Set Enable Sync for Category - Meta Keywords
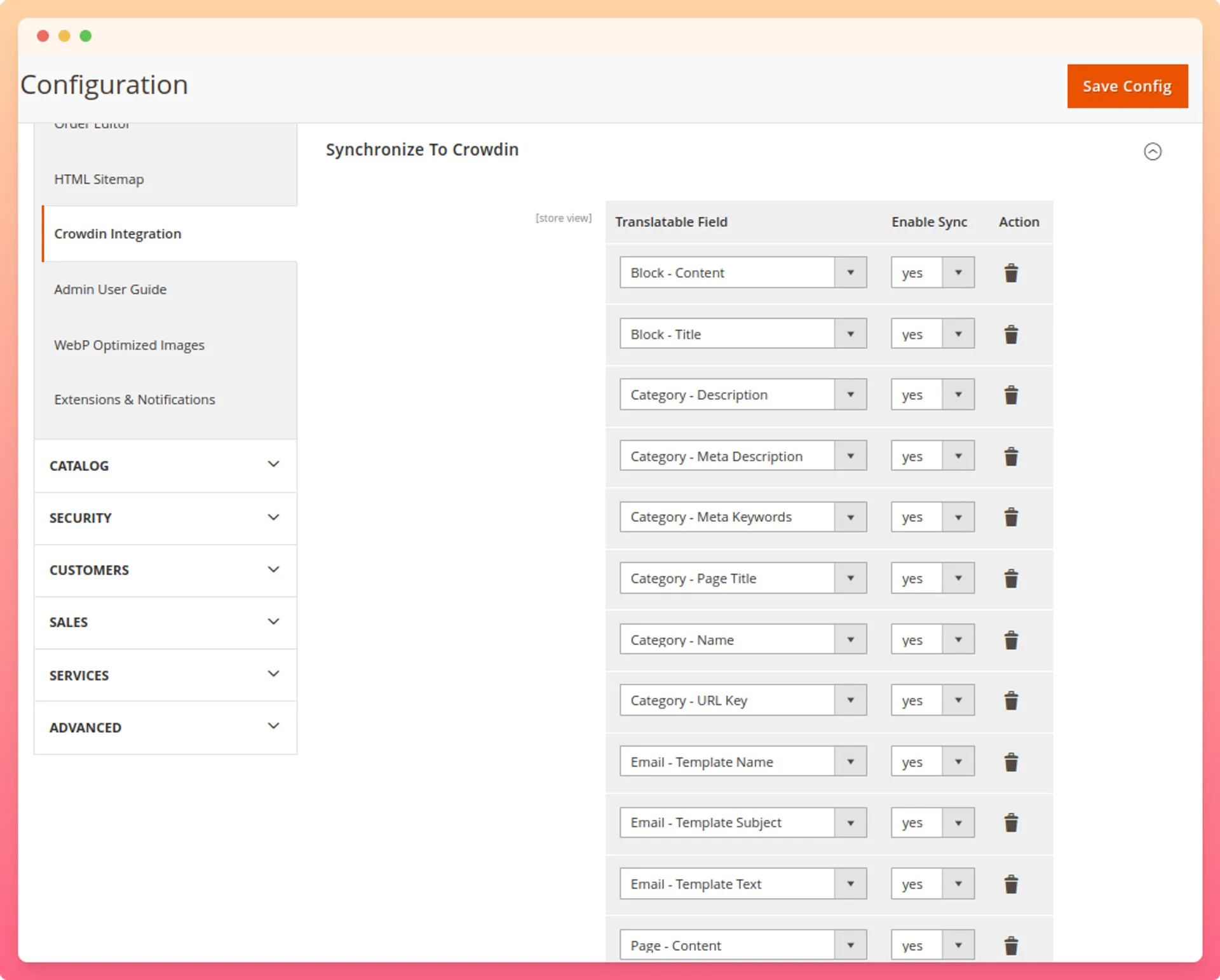This screenshot has height=980, width=1220. 932,517
